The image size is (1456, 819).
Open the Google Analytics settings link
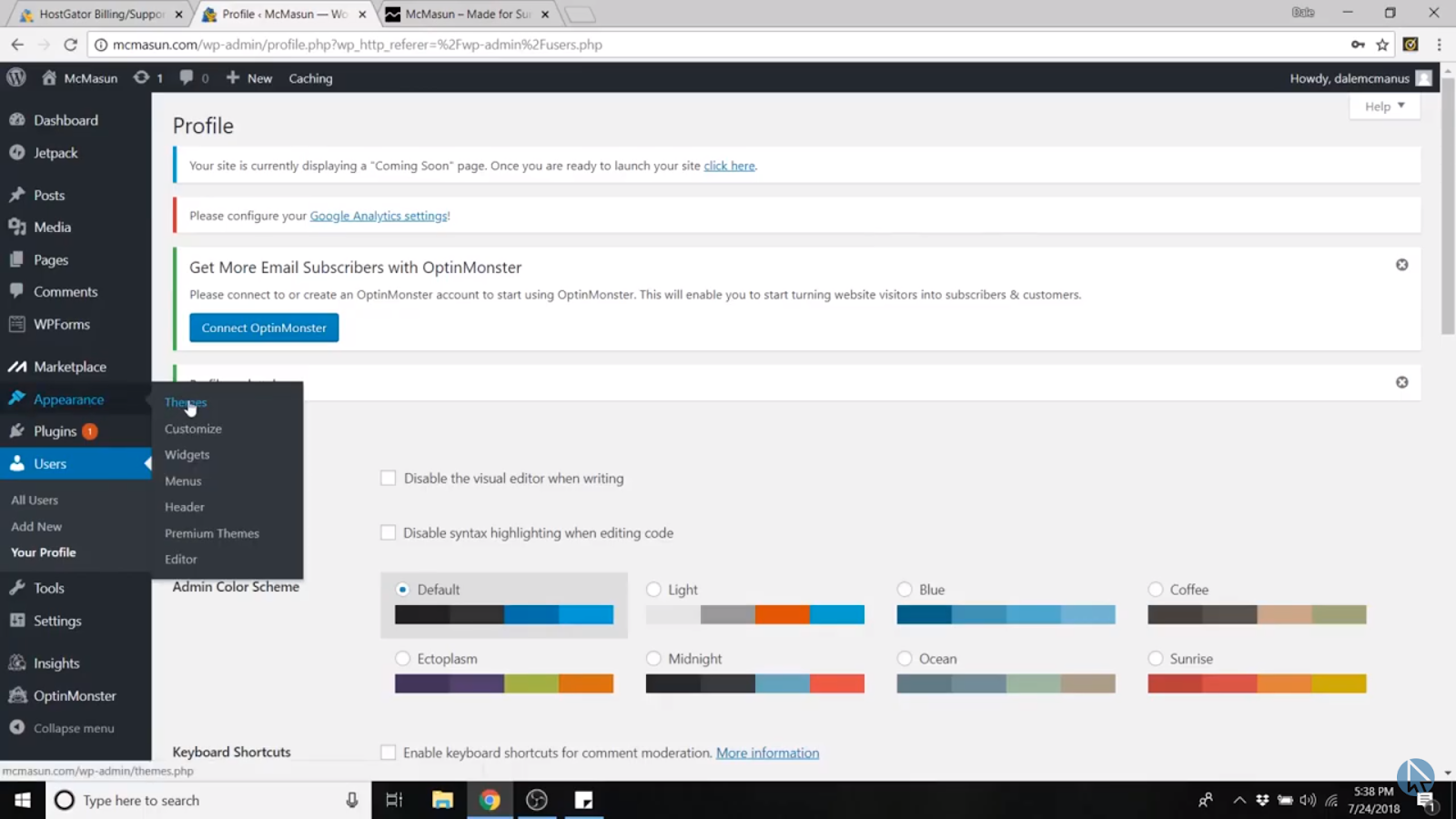(x=379, y=216)
